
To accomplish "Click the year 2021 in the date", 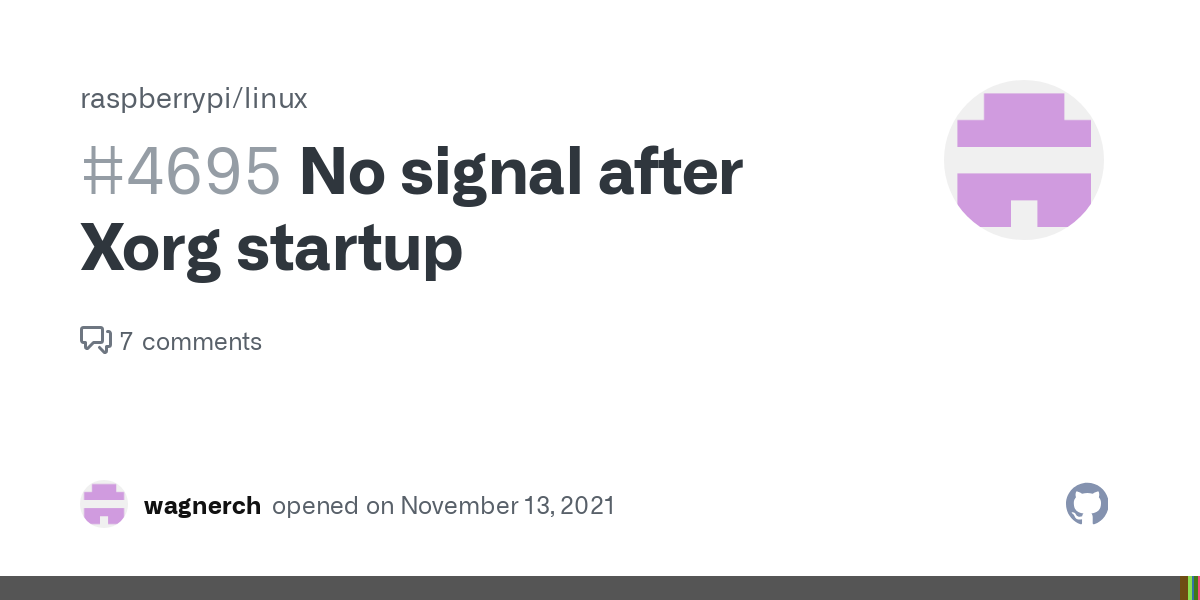I will point(587,505).
